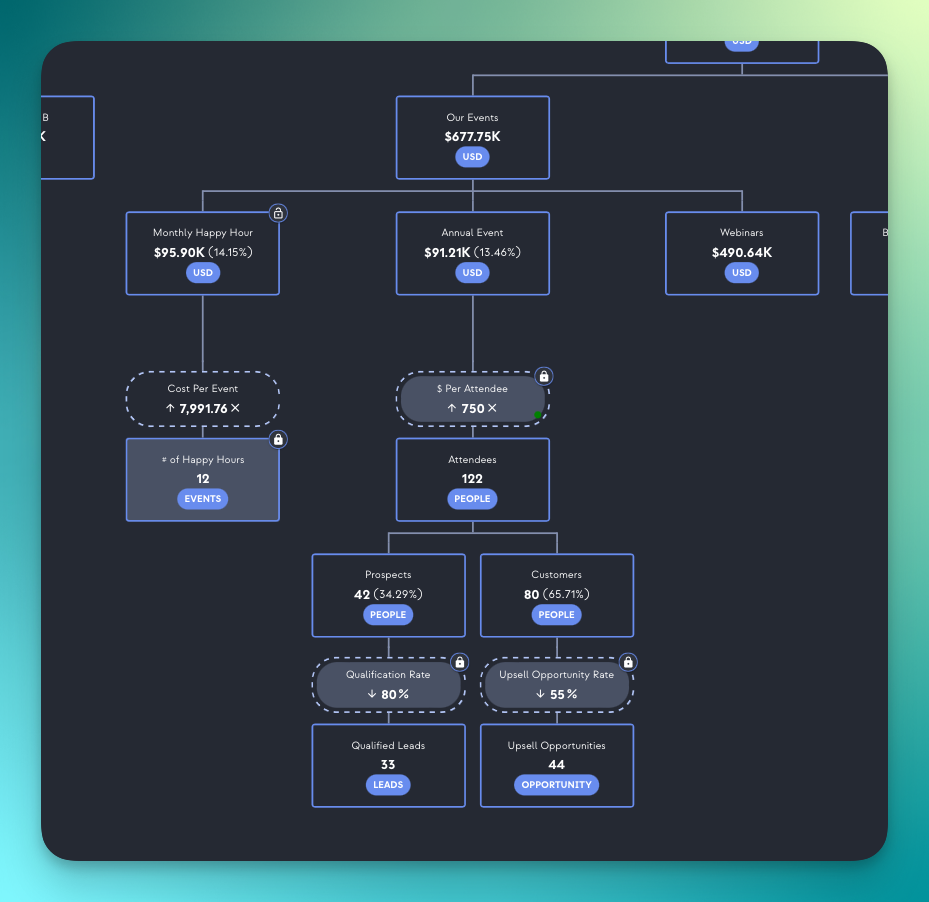Select the Monthly Happy Hour node
Screen dimensions: 929x902
point(203,253)
